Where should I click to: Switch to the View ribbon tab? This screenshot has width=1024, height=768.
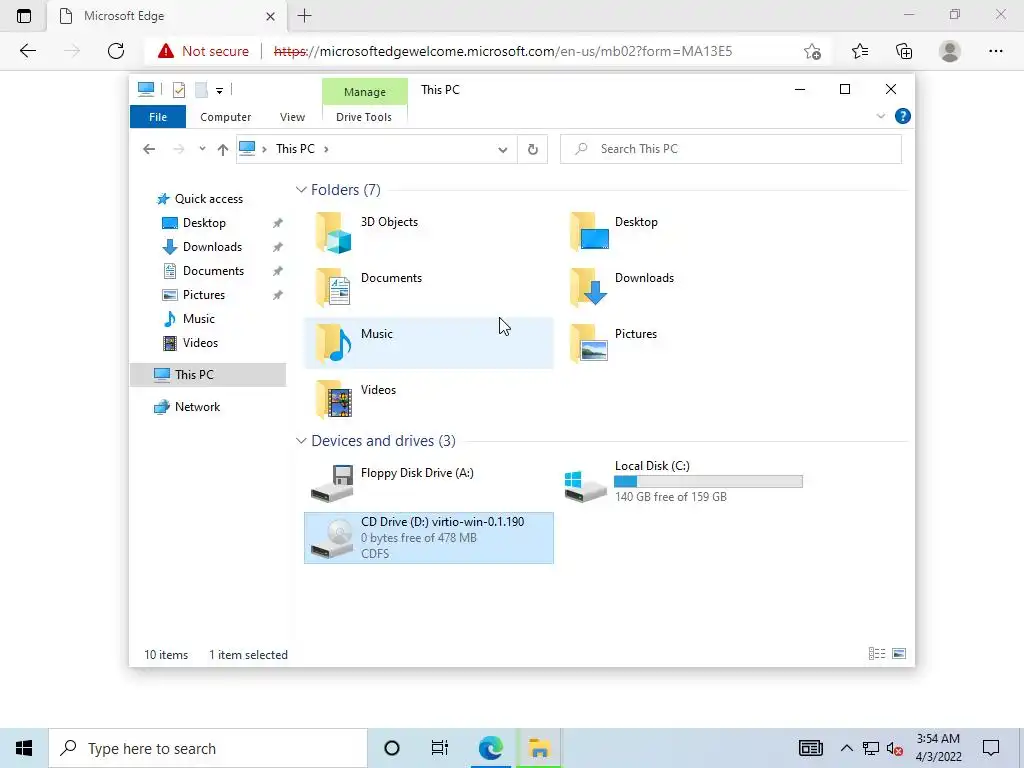tap(292, 117)
